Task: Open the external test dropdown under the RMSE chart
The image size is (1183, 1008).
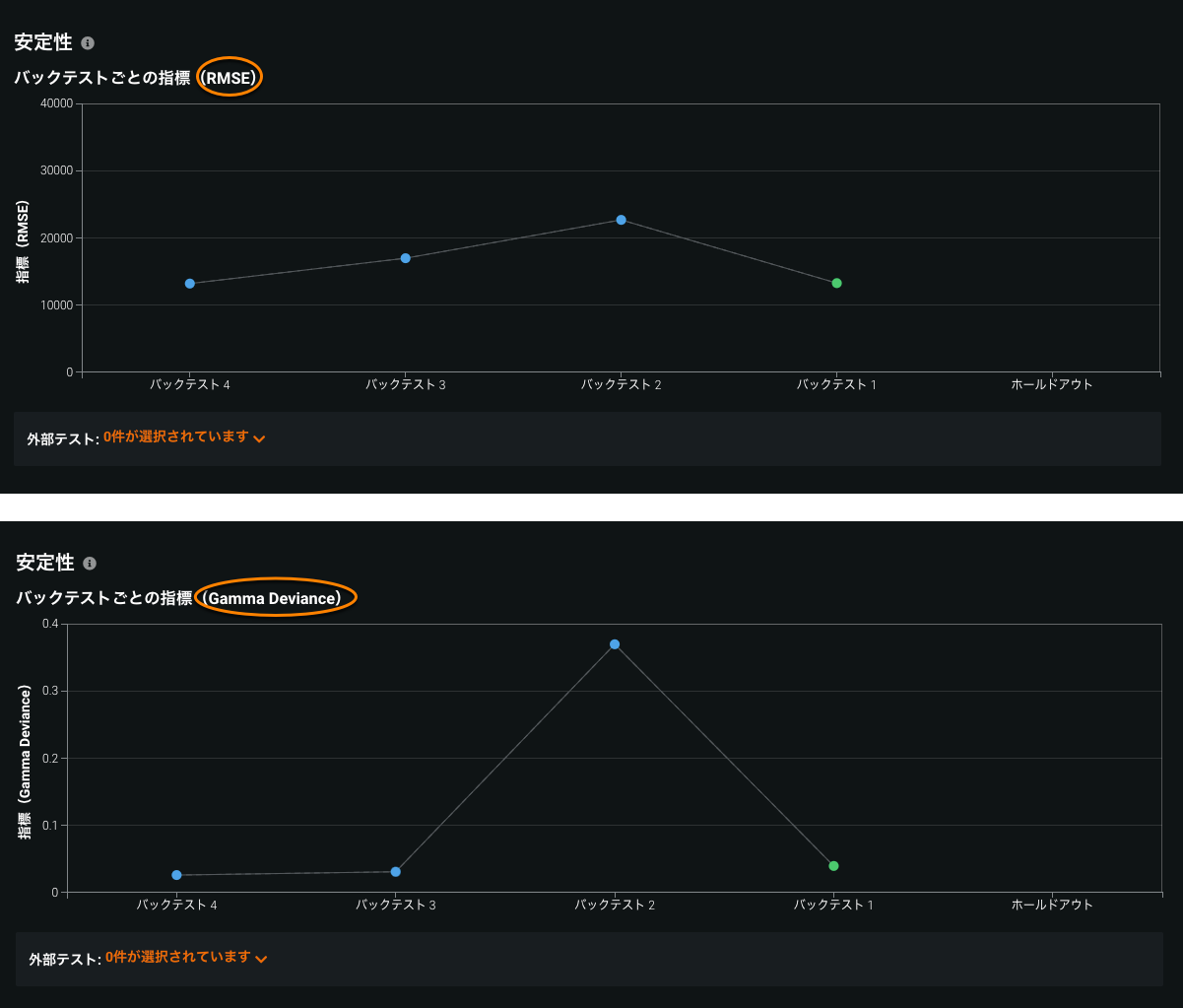Action: coord(184,437)
